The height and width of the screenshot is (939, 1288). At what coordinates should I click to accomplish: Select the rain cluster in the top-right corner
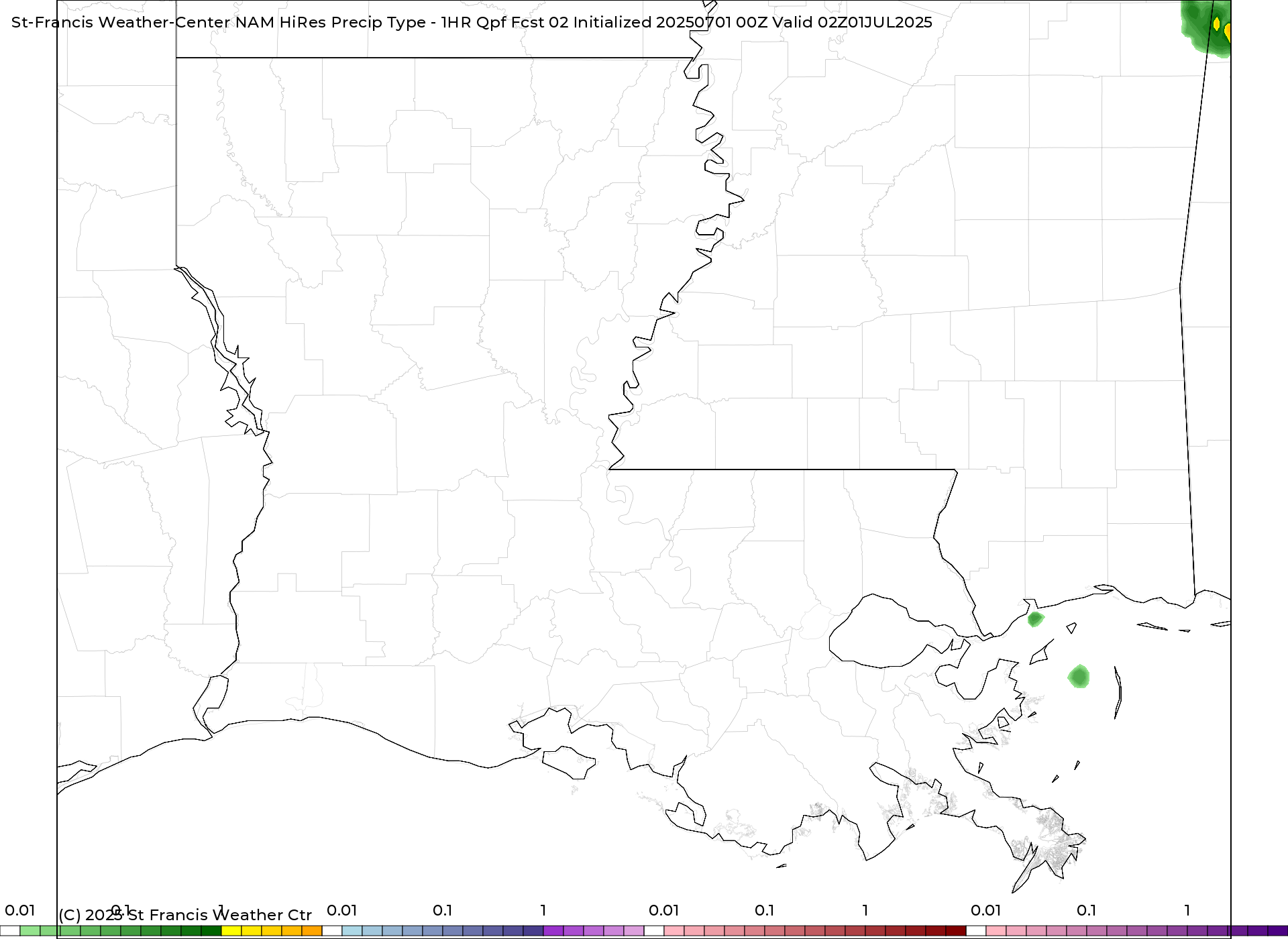(x=1205, y=29)
